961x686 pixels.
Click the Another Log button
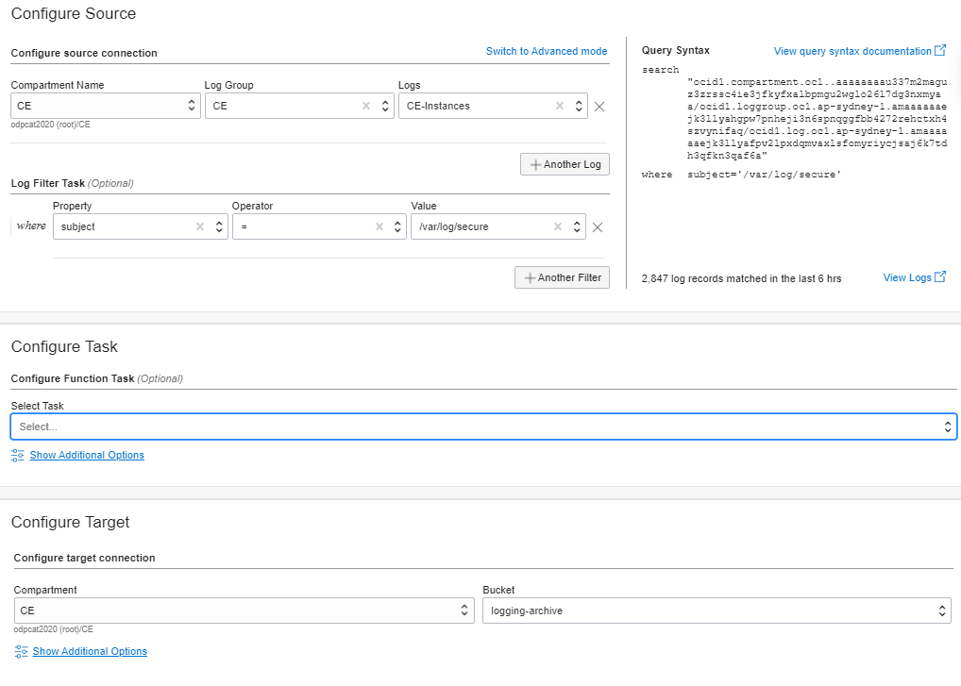click(564, 164)
